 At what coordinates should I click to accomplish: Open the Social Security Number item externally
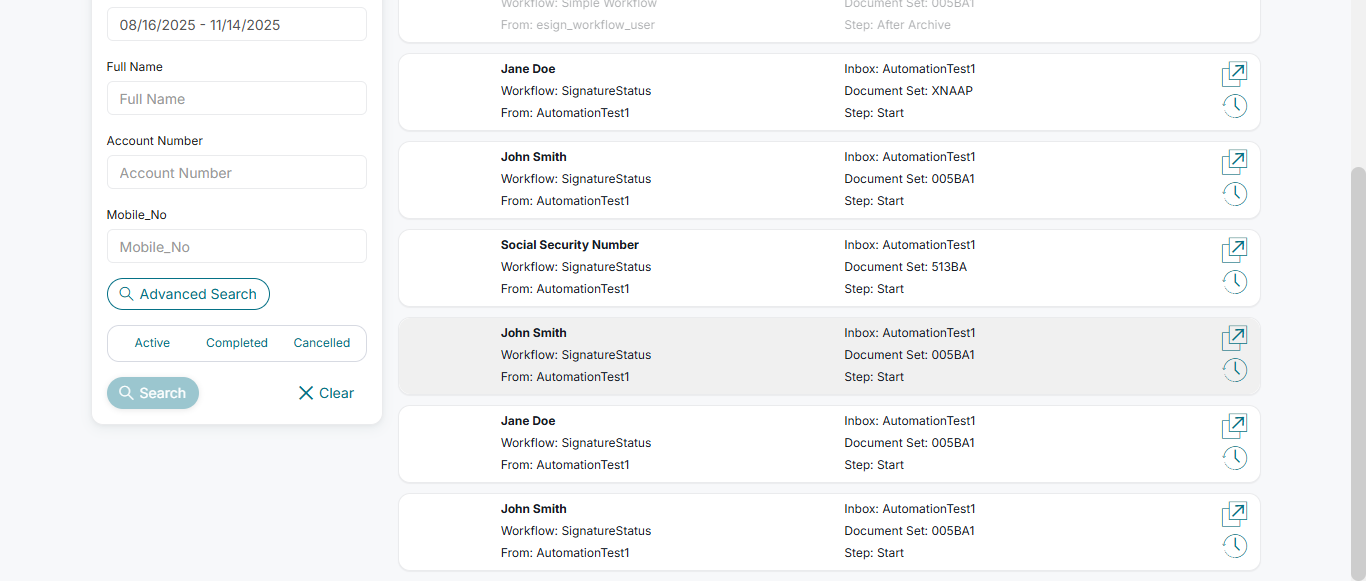pos(1234,251)
